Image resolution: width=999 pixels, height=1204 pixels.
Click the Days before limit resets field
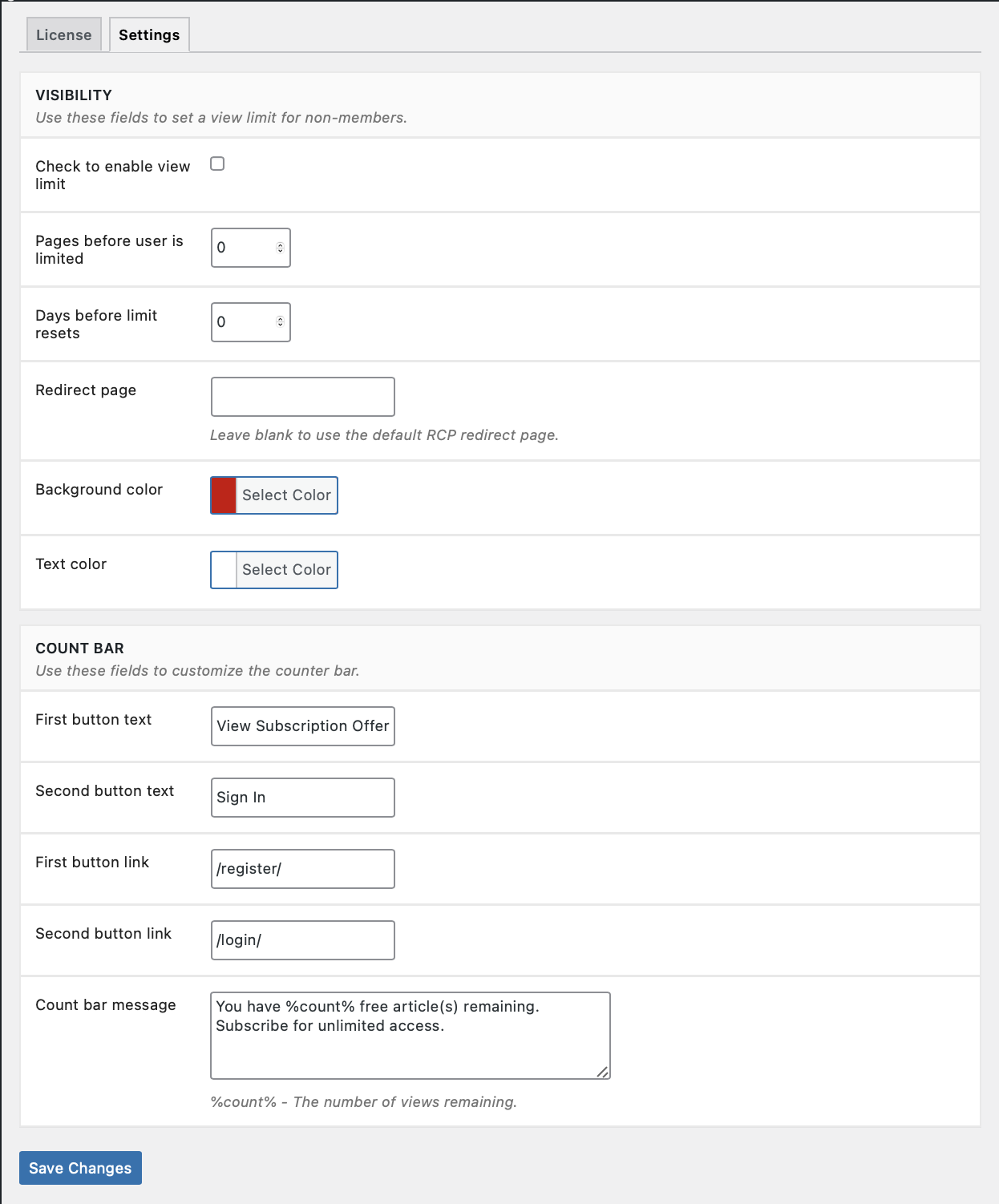(x=251, y=322)
